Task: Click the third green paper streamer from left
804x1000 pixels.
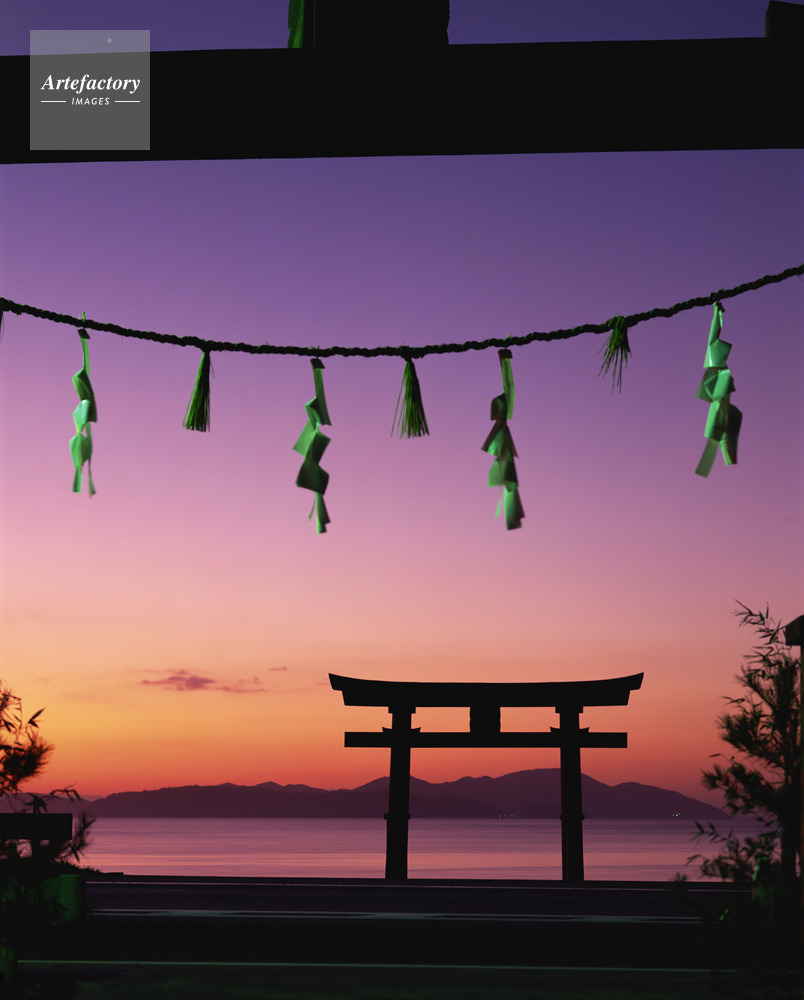Action: (503, 440)
